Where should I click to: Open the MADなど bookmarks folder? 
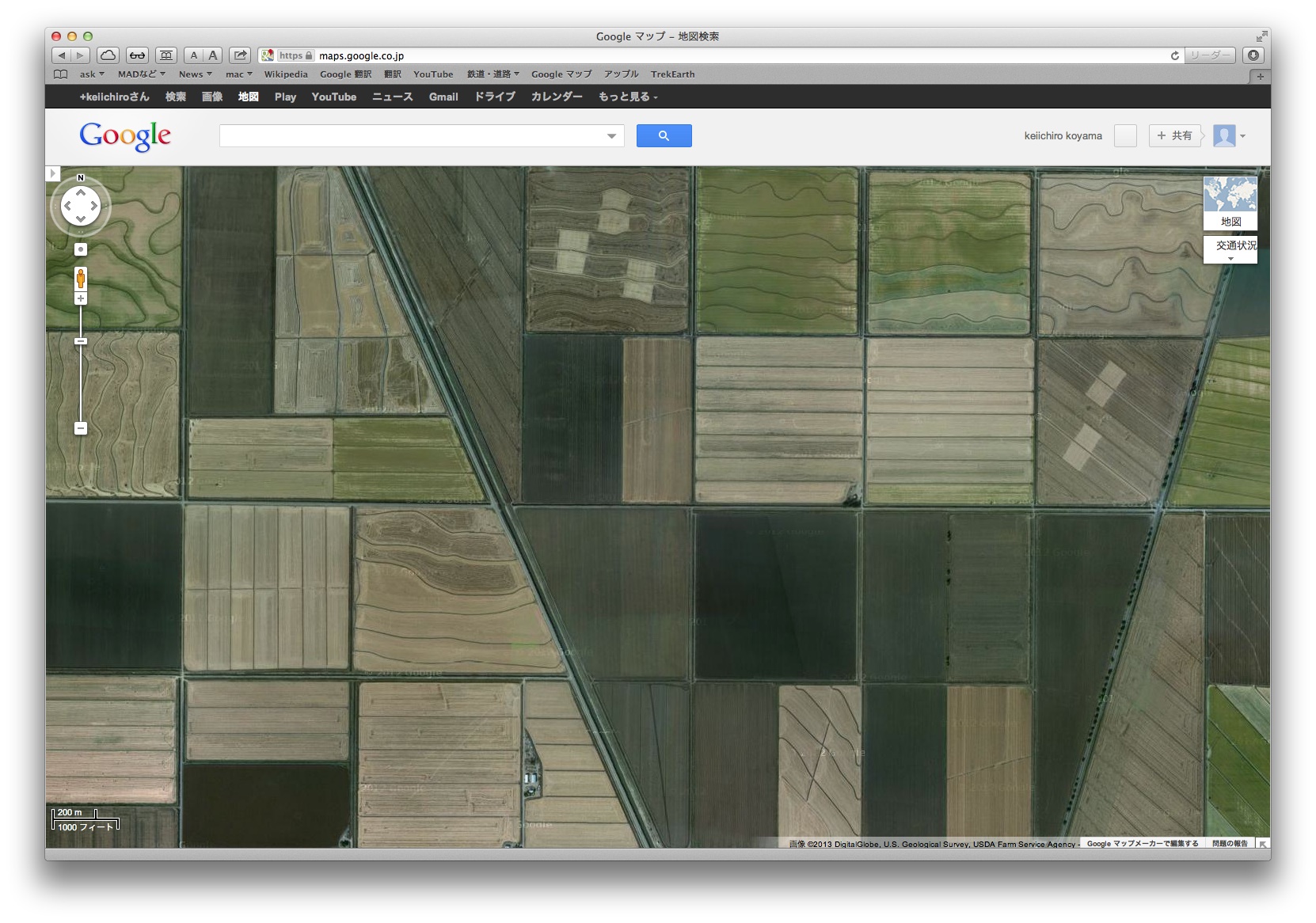142,74
